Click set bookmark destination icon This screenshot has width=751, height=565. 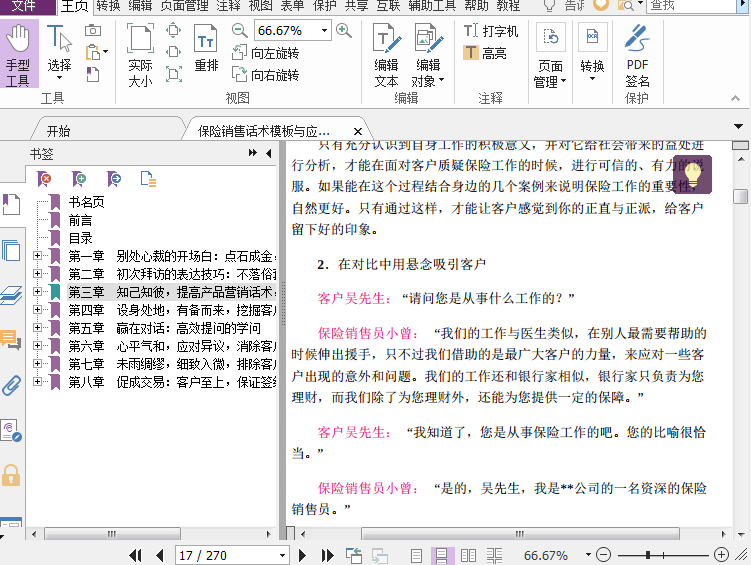tap(114, 179)
